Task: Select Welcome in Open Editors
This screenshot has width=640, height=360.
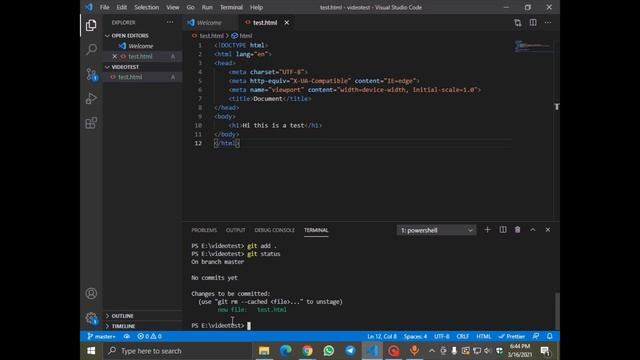Action: [x=142, y=46]
